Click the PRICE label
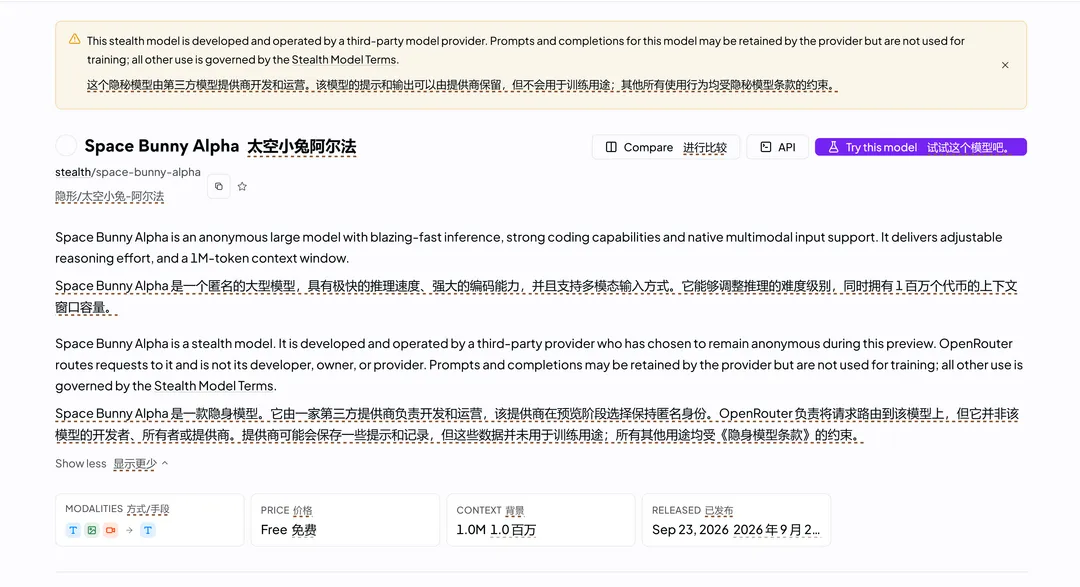 click(275, 510)
